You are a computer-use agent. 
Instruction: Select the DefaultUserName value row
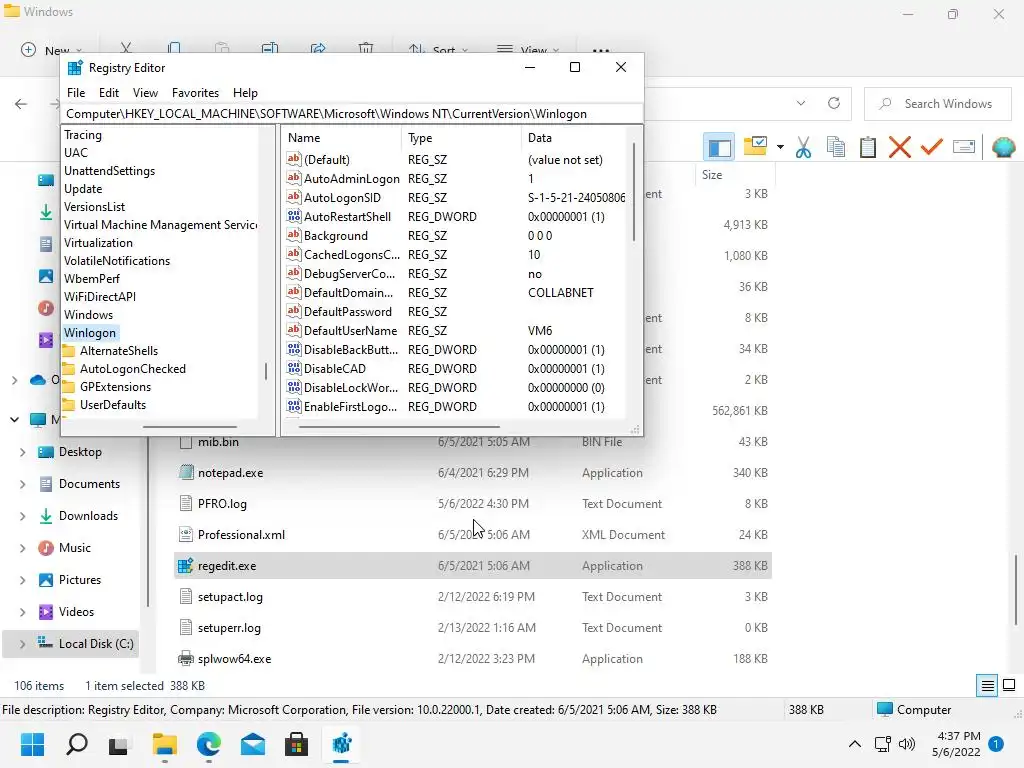455,330
